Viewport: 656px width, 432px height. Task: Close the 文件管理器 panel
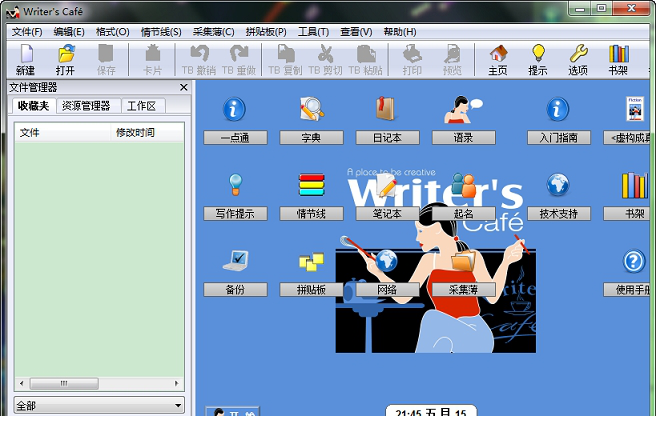pyautogui.click(x=183, y=87)
